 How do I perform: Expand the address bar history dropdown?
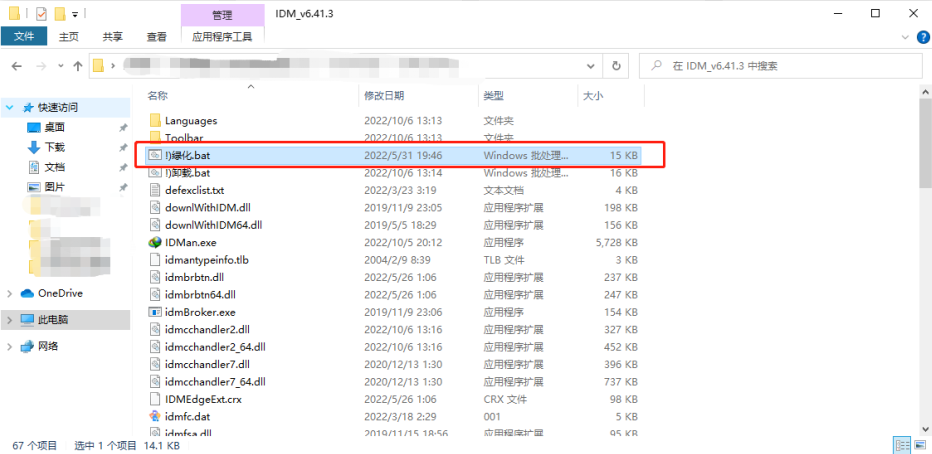590,65
